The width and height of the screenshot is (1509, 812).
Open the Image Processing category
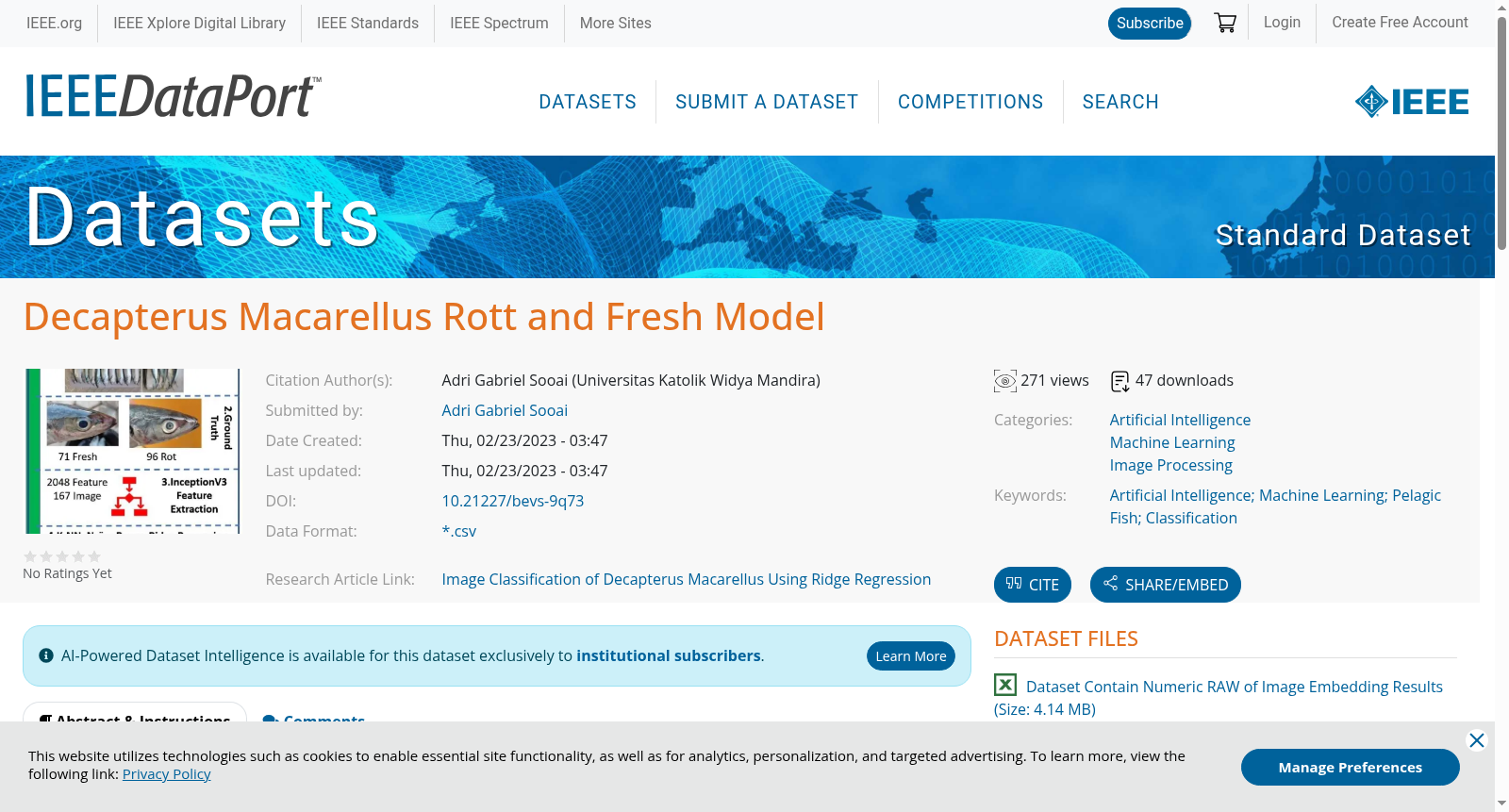[1170, 465]
